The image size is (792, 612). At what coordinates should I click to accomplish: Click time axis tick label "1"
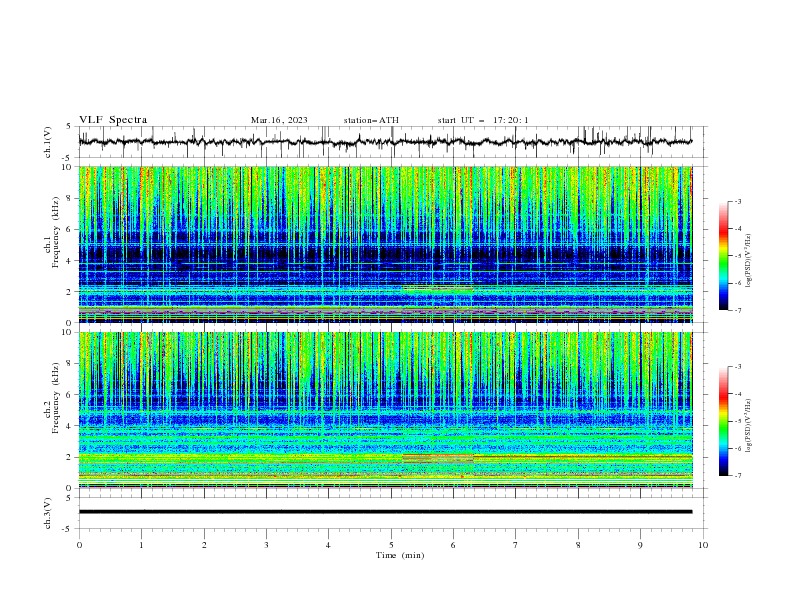point(141,545)
